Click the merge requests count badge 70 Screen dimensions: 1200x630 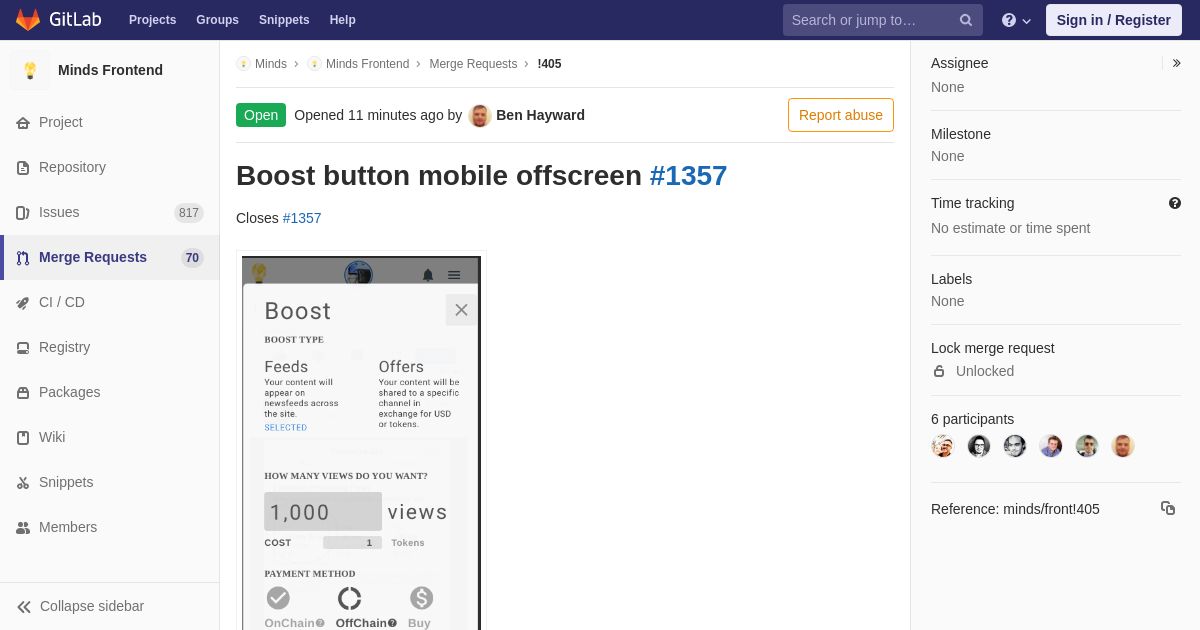[x=192, y=257]
